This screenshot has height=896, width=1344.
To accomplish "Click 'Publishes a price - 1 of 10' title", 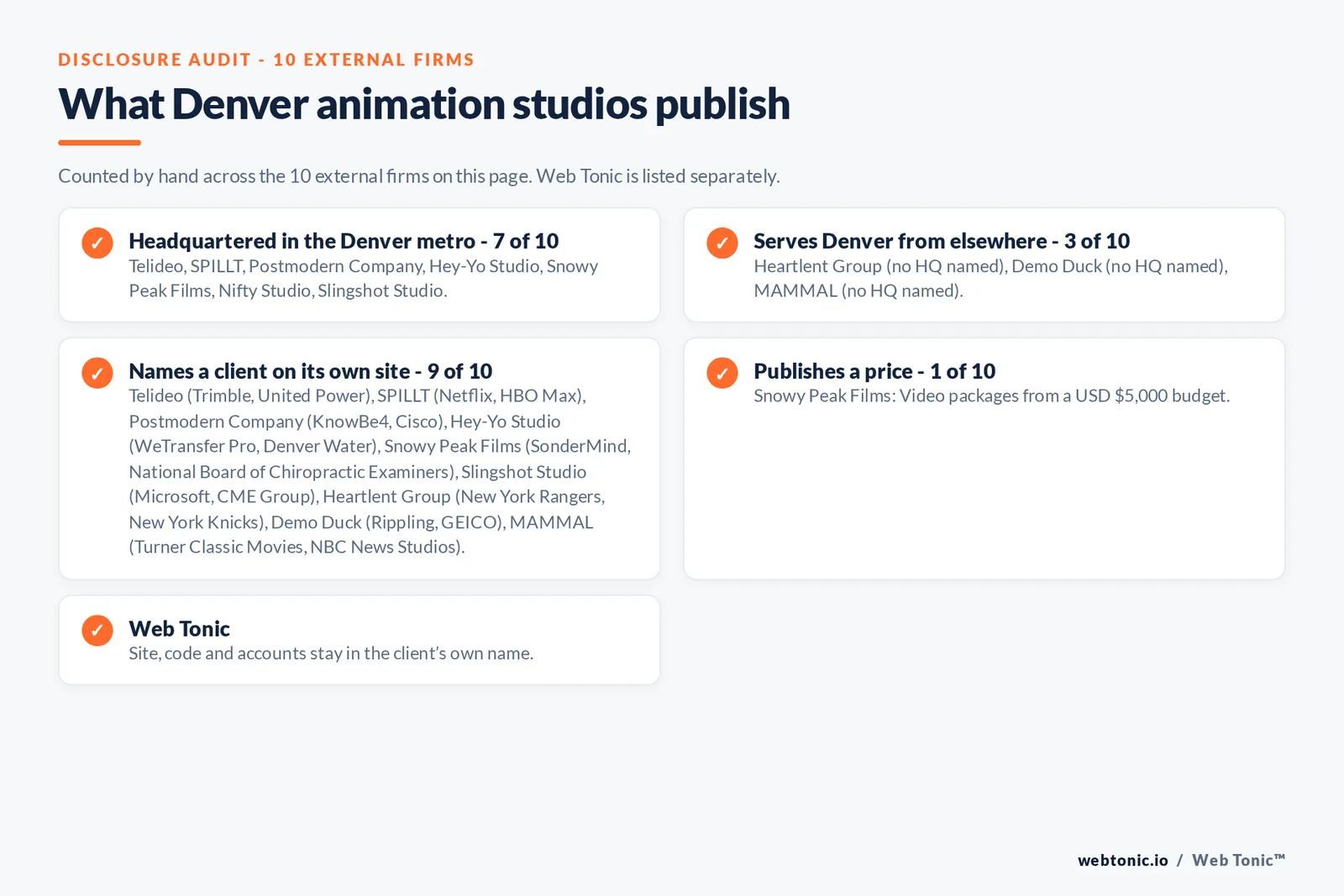I will tap(874, 371).
